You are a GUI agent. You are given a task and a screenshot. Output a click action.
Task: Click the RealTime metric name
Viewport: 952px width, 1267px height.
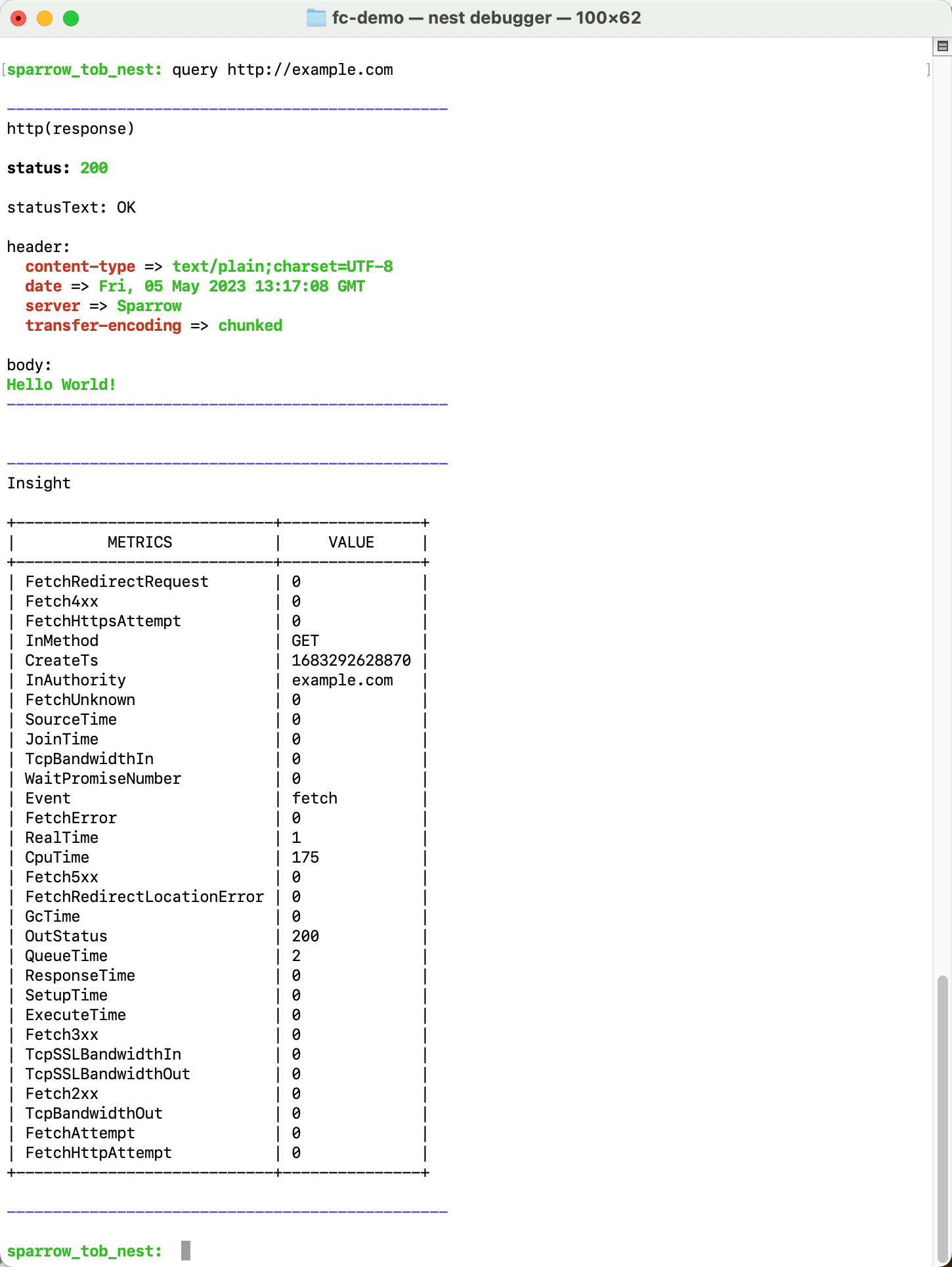click(62, 838)
